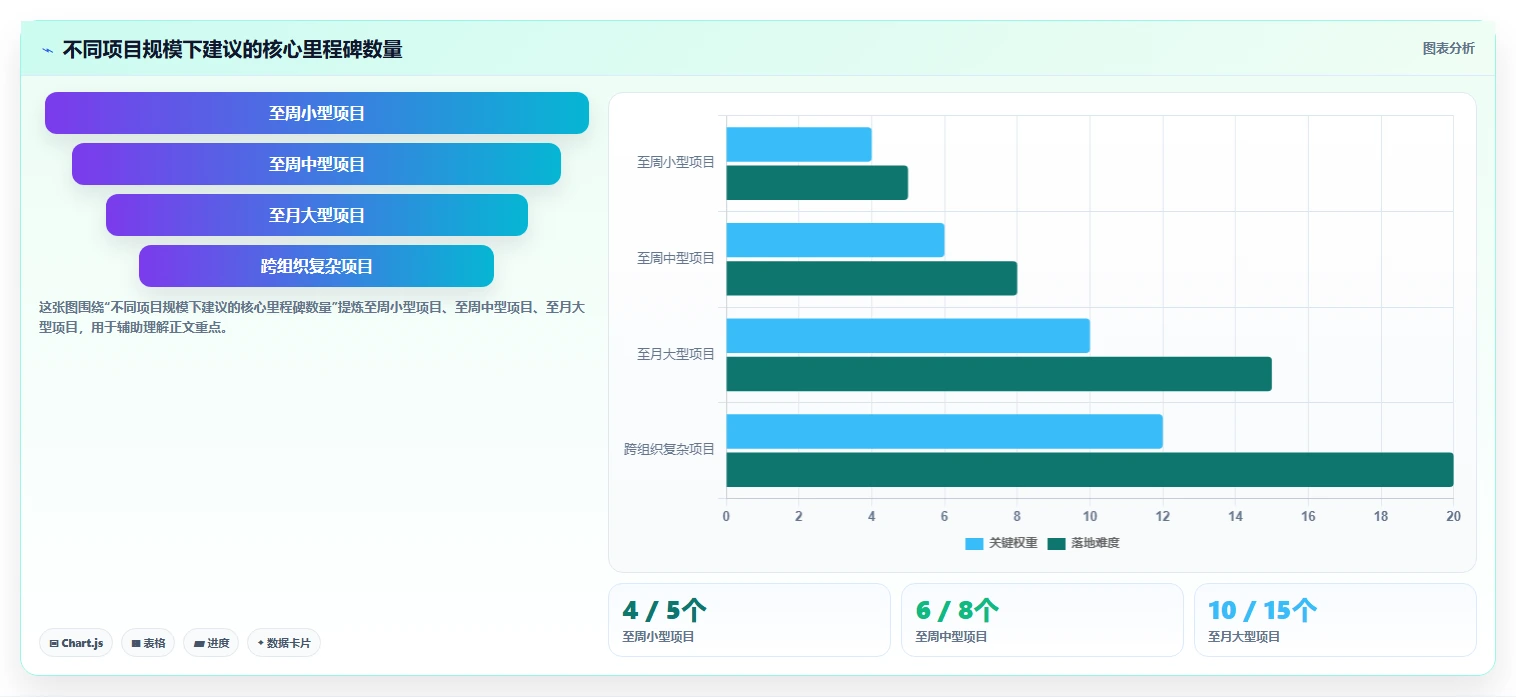Open the 4 / 5个 data card
1516x697 pixels.
749,620
